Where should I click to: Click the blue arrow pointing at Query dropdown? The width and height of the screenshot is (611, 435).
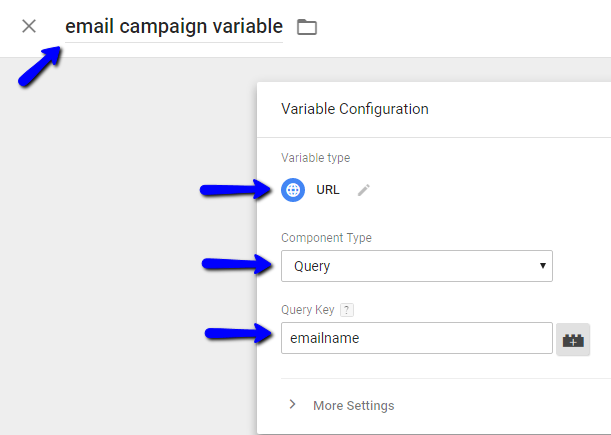pyautogui.click(x=236, y=264)
